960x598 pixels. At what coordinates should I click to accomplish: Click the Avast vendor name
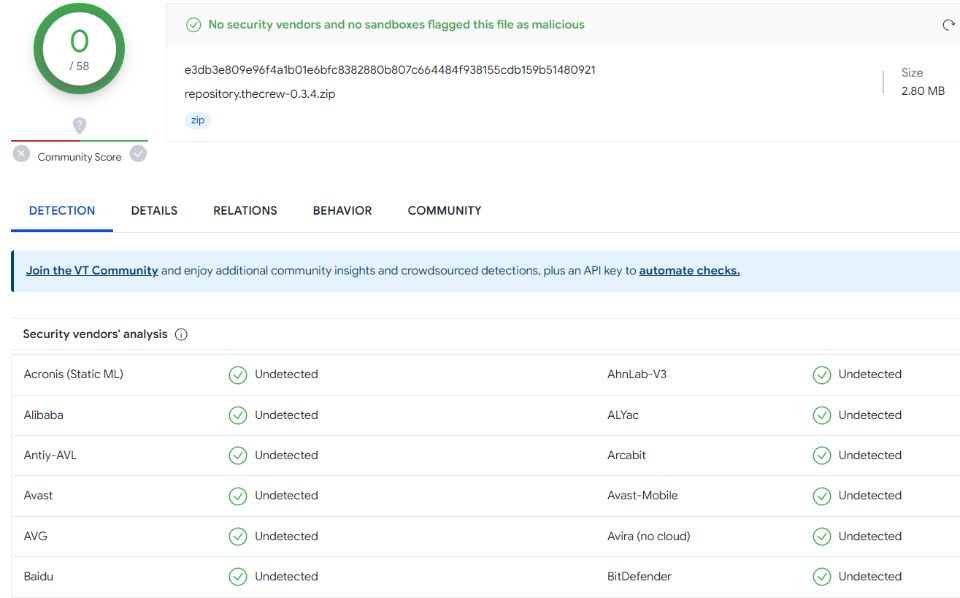(38, 496)
